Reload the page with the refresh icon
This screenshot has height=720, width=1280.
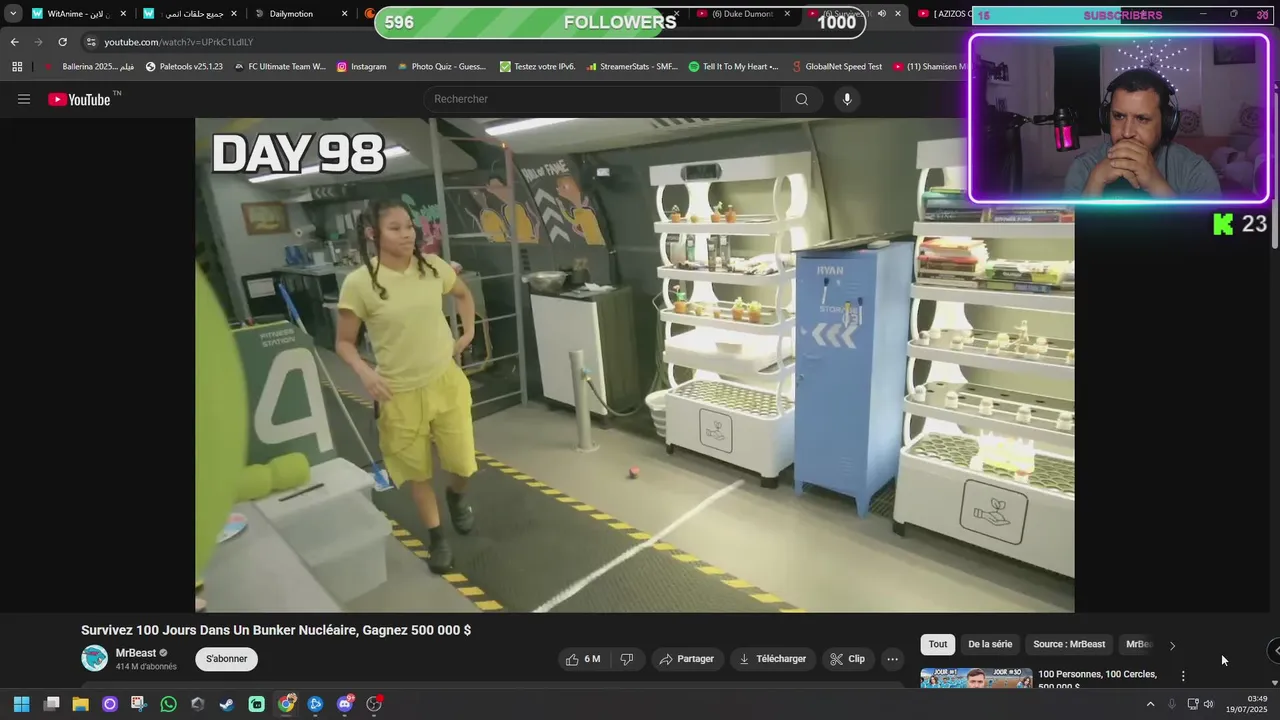(62, 42)
